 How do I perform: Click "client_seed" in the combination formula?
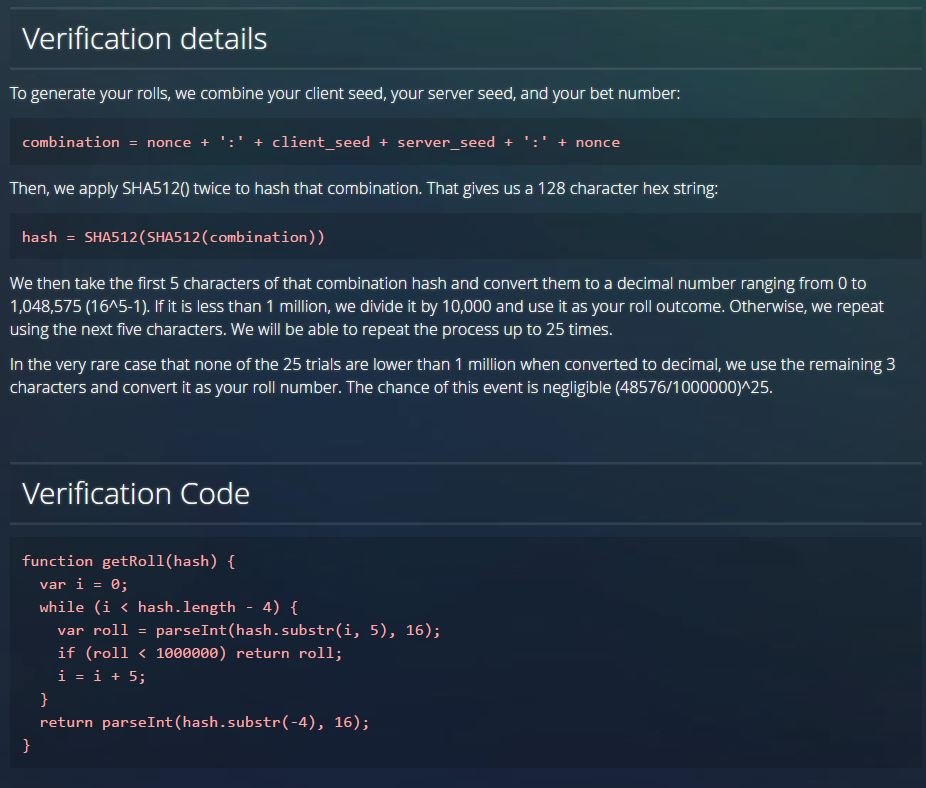(320, 142)
